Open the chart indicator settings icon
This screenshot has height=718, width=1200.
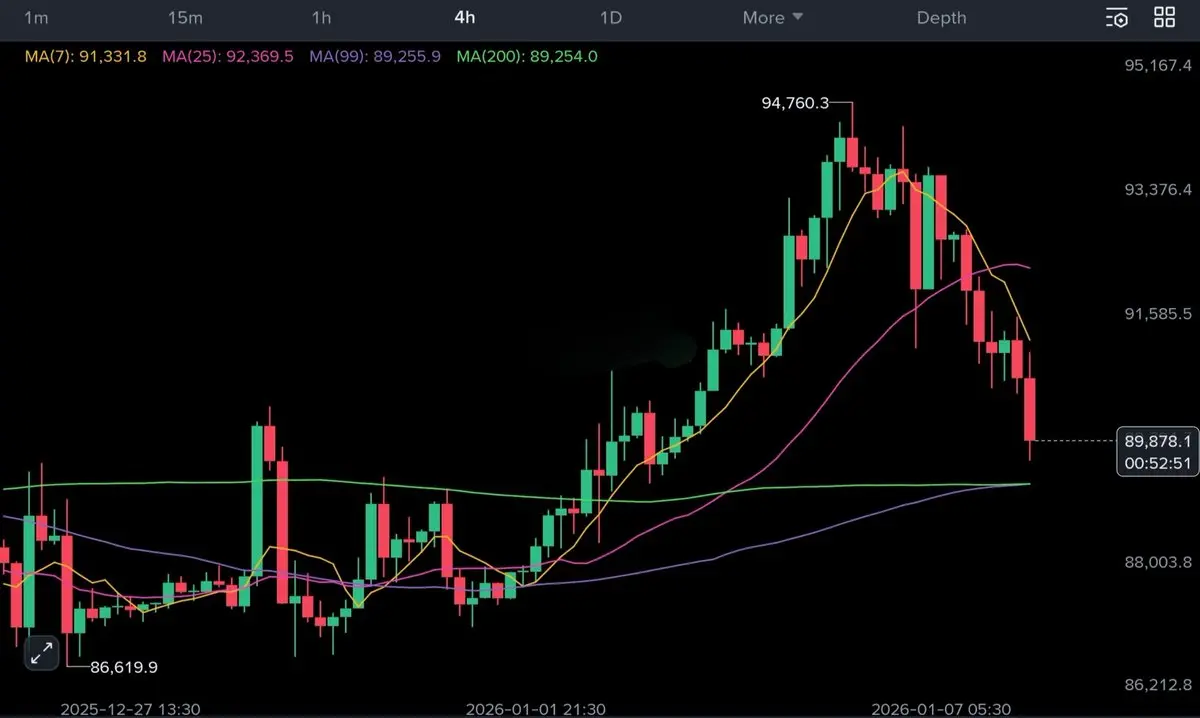coord(1117,17)
